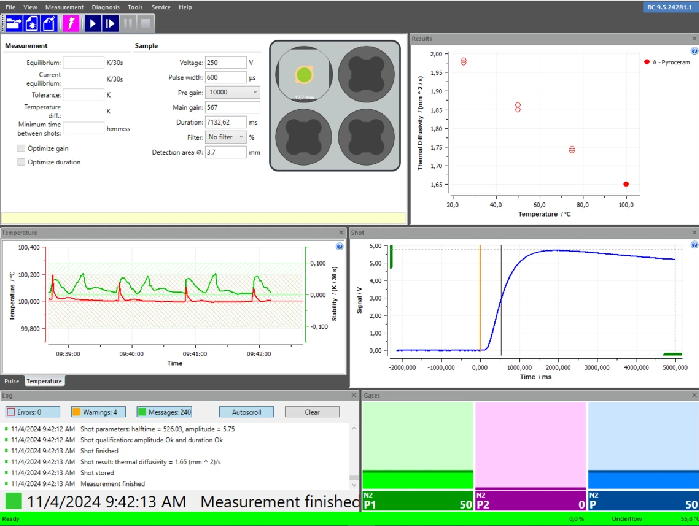Select log row 'Shot finished'
The height and width of the screenshot is (526, 699).
click(176, 451)
